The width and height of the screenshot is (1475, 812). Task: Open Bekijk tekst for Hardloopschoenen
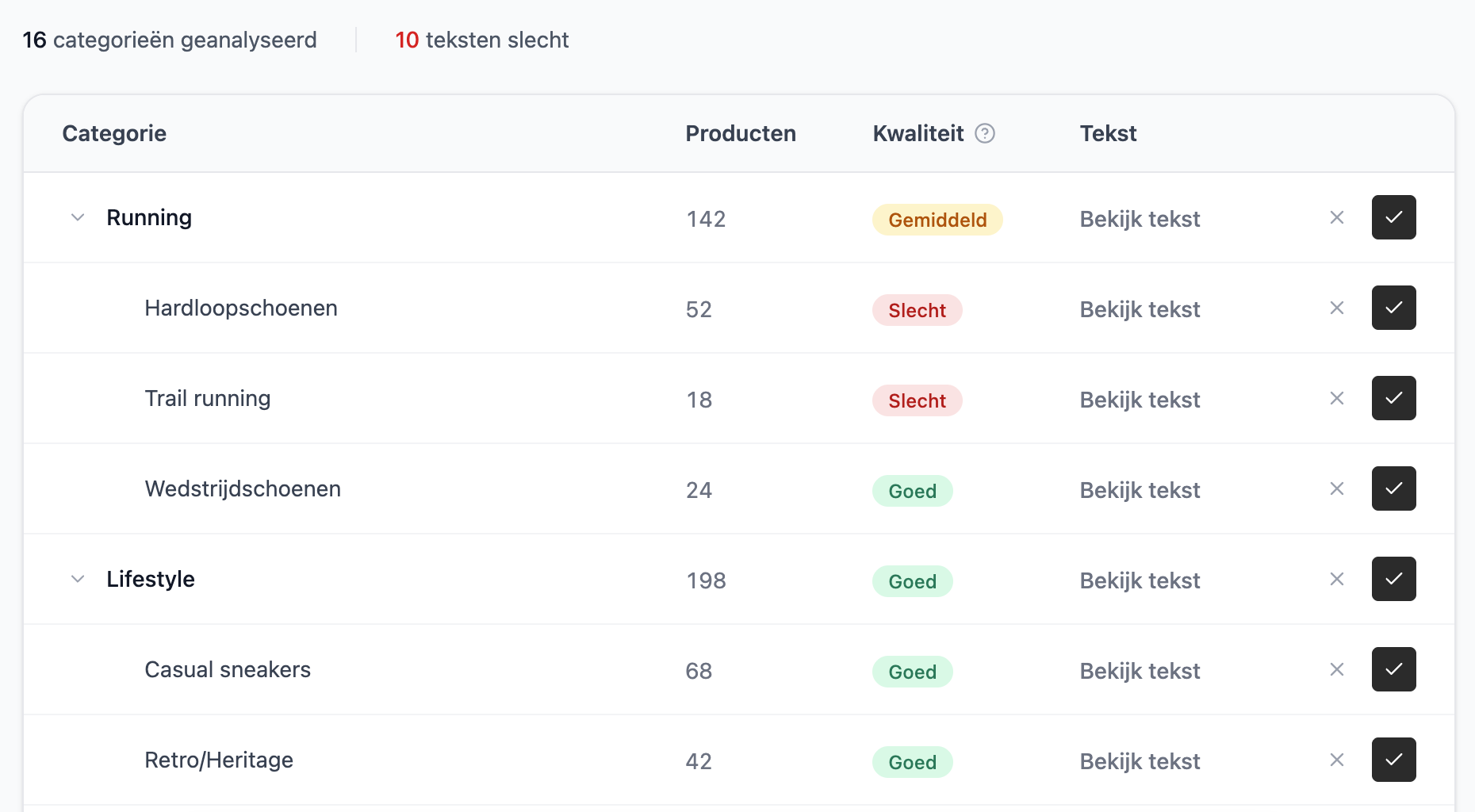click(x=1139, y=309)
